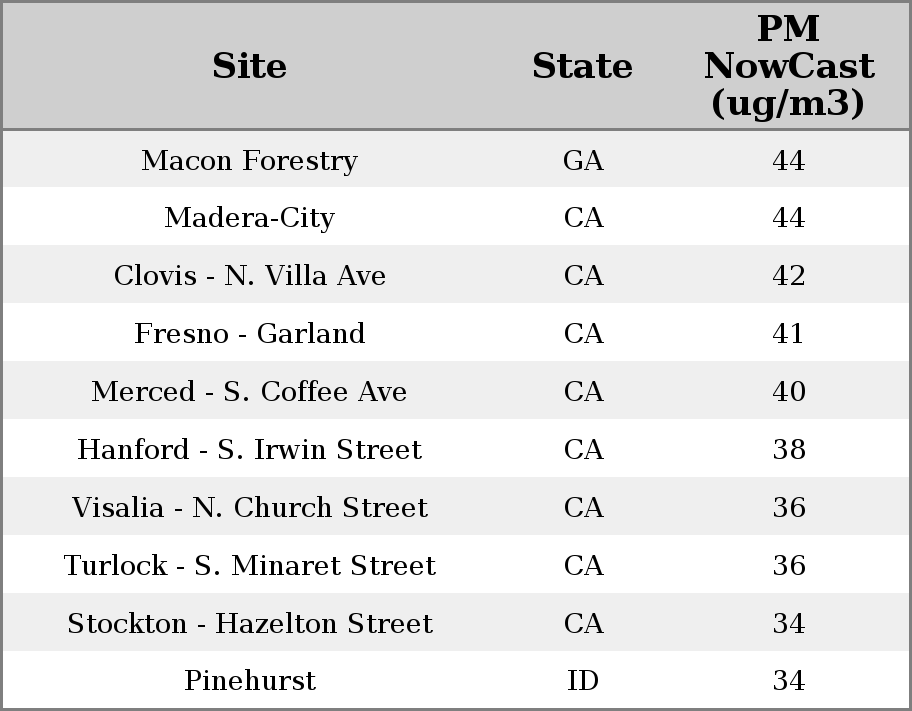
Task: Click the PM value 38
Action: click(788, 450)
